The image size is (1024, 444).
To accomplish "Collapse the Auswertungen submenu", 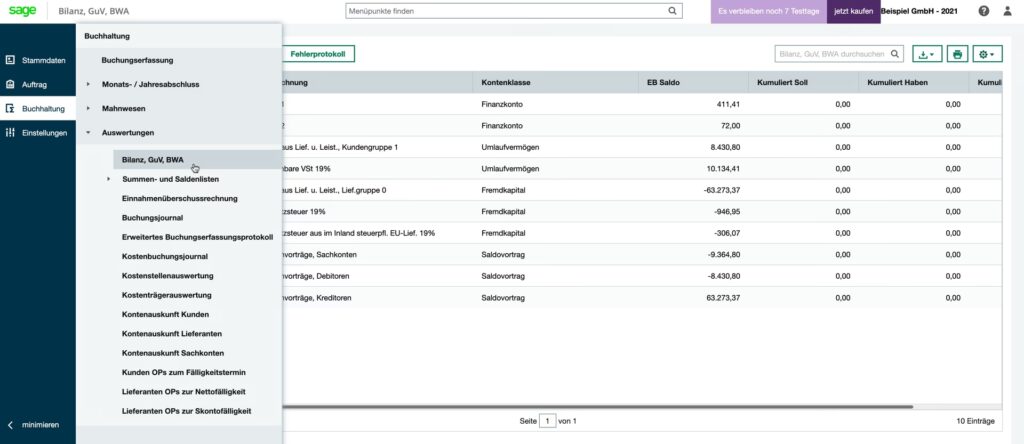I will [x=88, y=132].
